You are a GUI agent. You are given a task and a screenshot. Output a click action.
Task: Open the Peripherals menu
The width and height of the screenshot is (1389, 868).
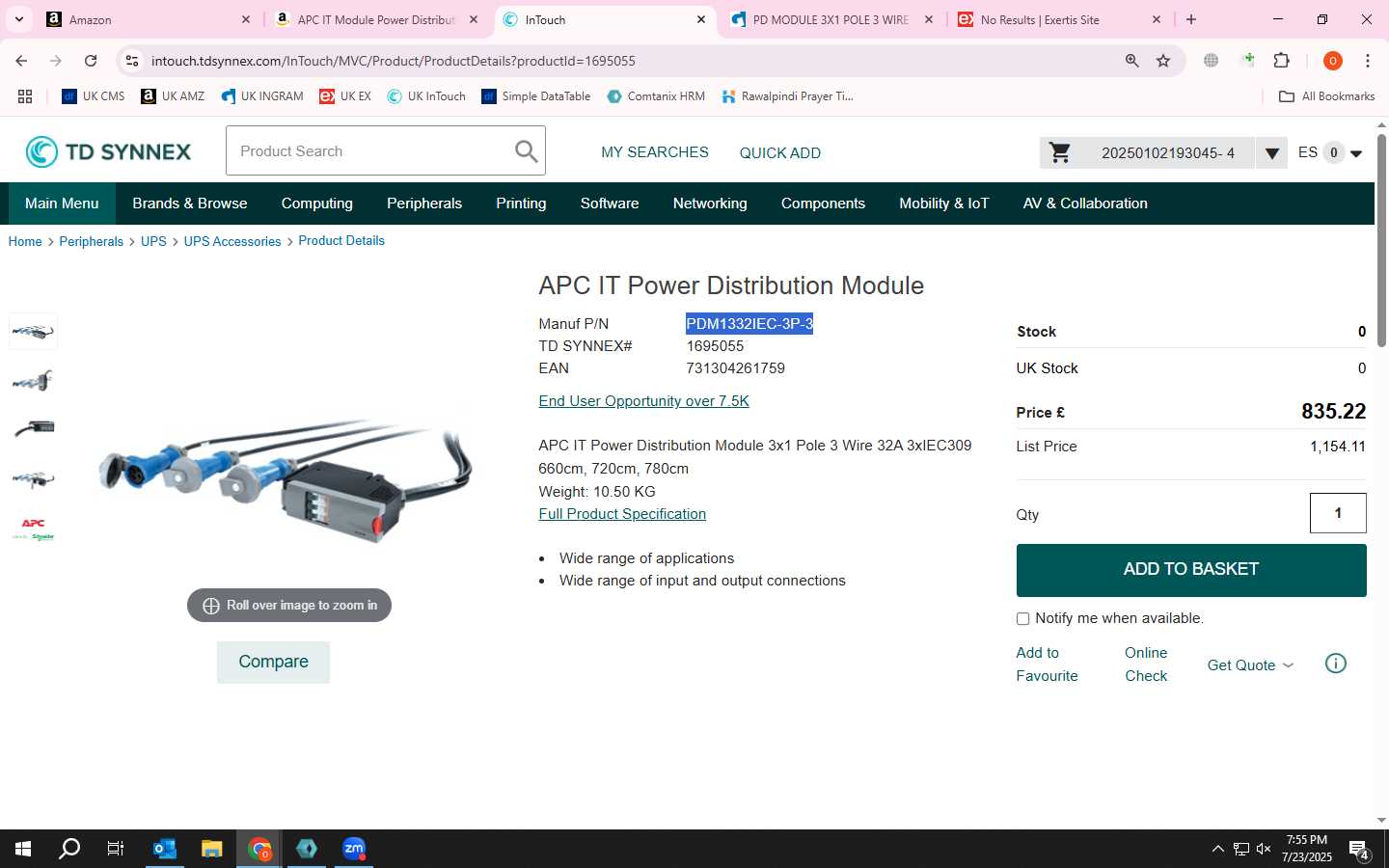(424, 203)
